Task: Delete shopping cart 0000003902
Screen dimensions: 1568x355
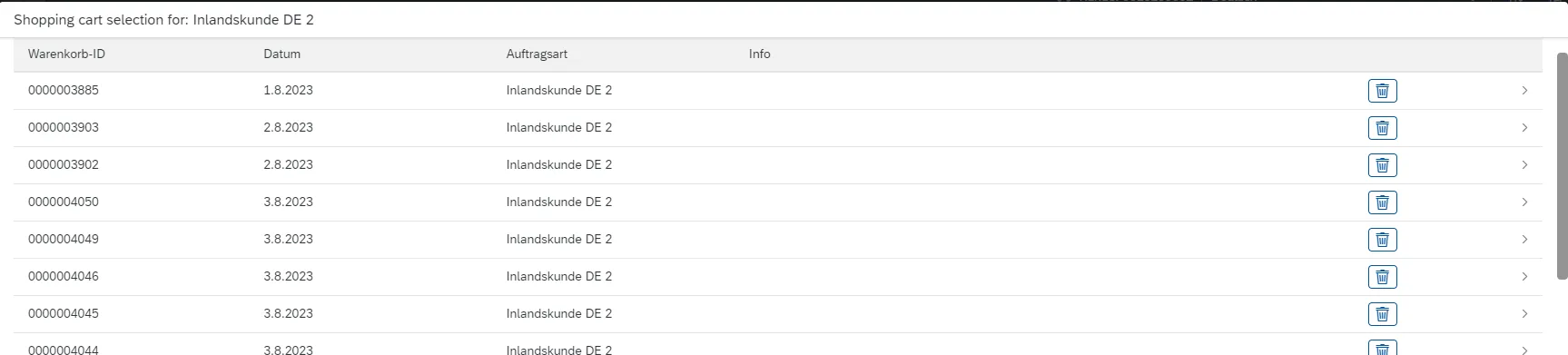Action: click(1382, 165)
